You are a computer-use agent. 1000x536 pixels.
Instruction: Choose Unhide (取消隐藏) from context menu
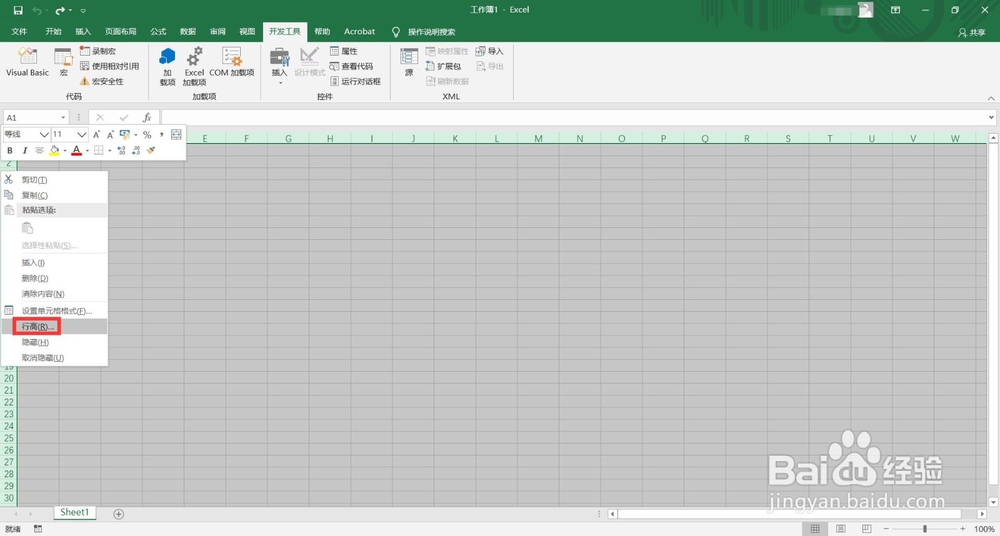[x=54, y=358]
